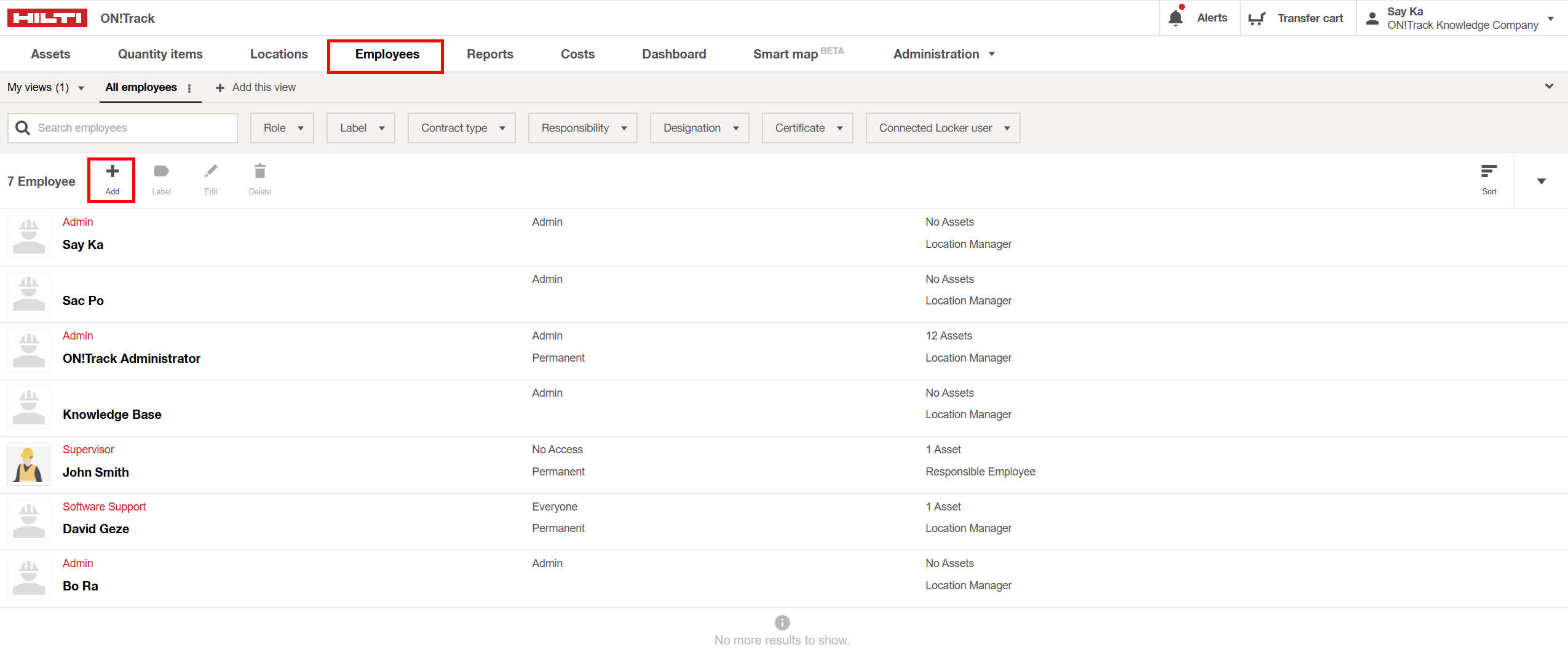This screenshot has height=655, width=1568.
Task: Click the user account icon
Action: click(x=1373, y=18)
